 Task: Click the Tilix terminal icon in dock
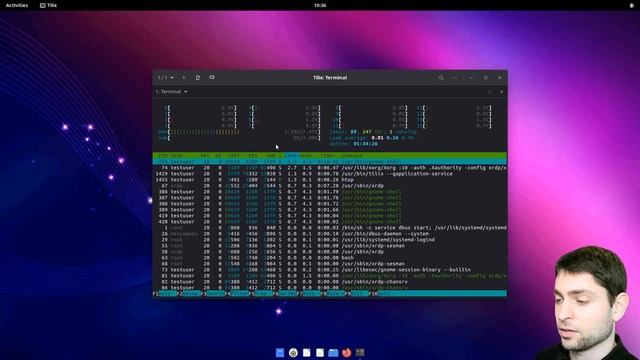[x=360, y=352]
